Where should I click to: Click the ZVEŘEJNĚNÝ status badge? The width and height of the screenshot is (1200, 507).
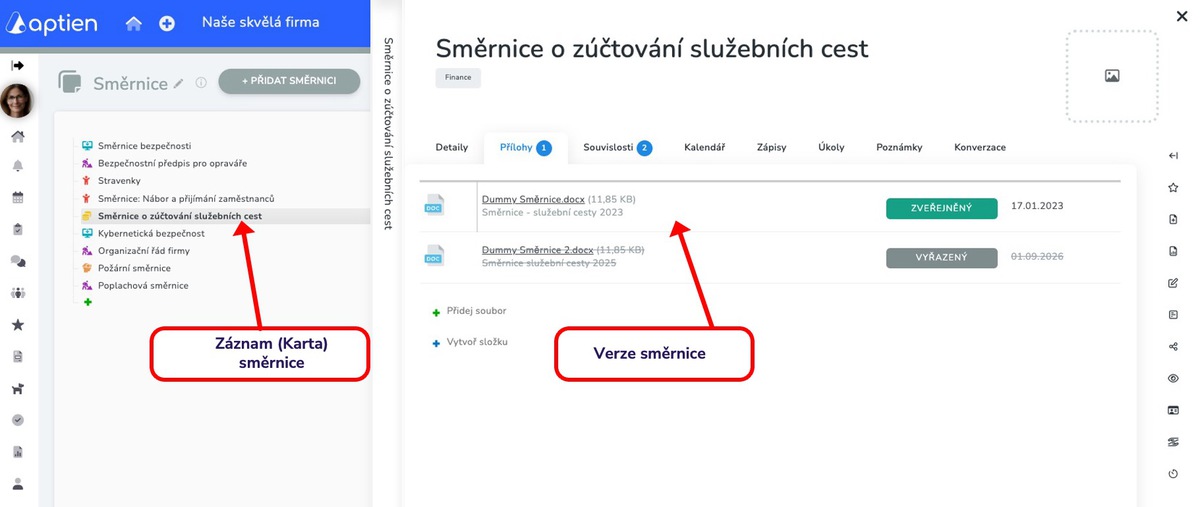click(942, 208)
